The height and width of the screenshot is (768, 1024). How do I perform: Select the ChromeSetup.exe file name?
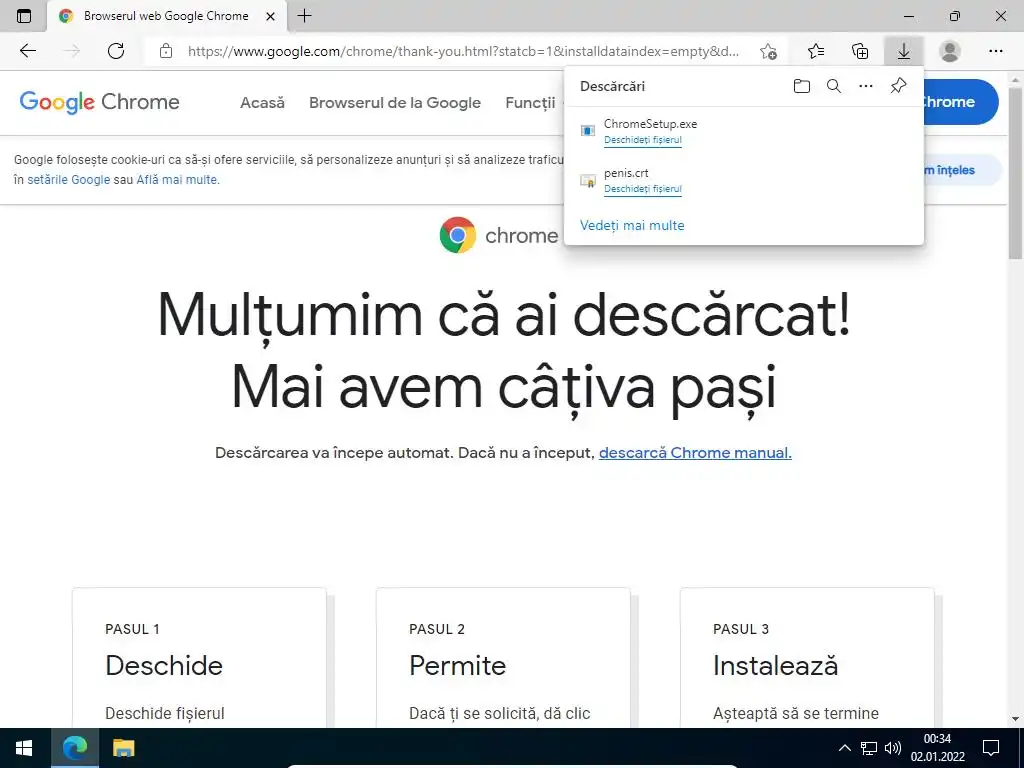click(x=650, y=124)
